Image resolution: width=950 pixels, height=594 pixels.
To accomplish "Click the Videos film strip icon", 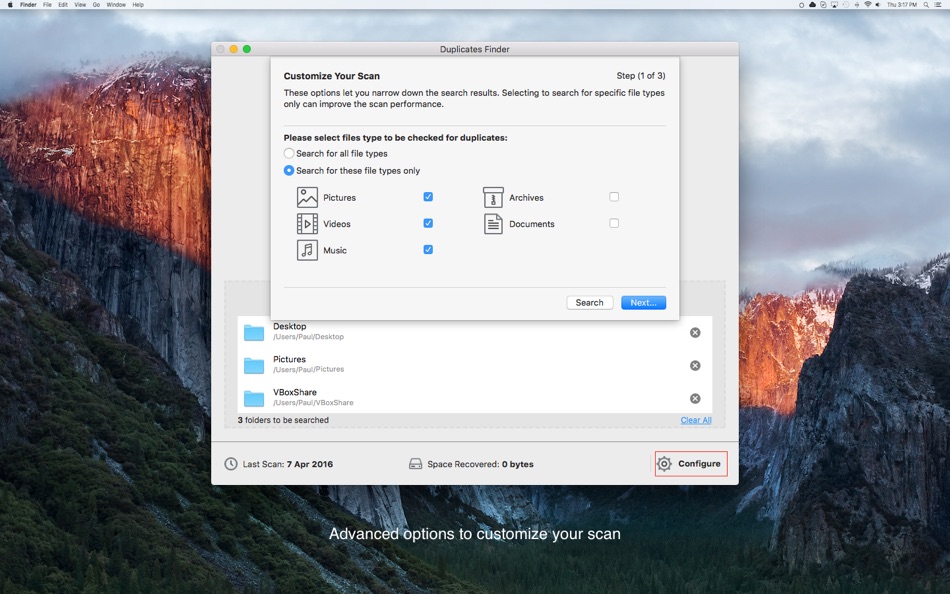I will [x=307, y=224].
